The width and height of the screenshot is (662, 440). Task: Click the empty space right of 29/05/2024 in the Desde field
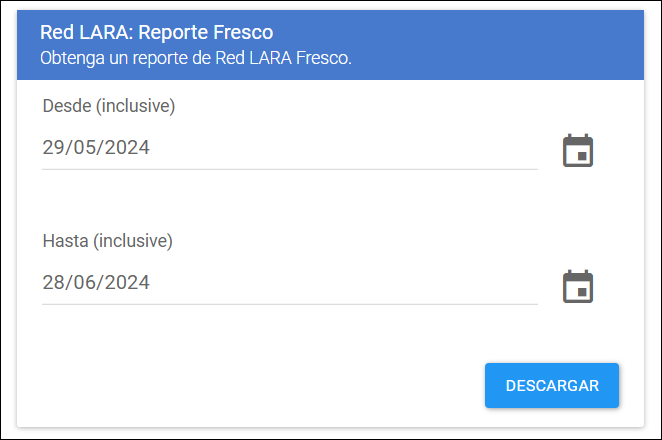click(344, 148)
